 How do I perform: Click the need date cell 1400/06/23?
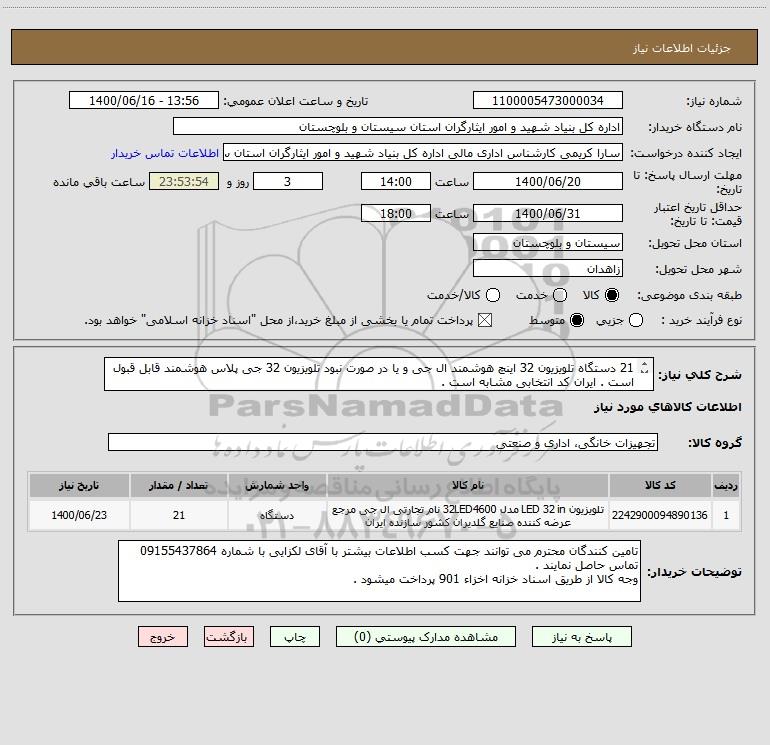[79, 515]
